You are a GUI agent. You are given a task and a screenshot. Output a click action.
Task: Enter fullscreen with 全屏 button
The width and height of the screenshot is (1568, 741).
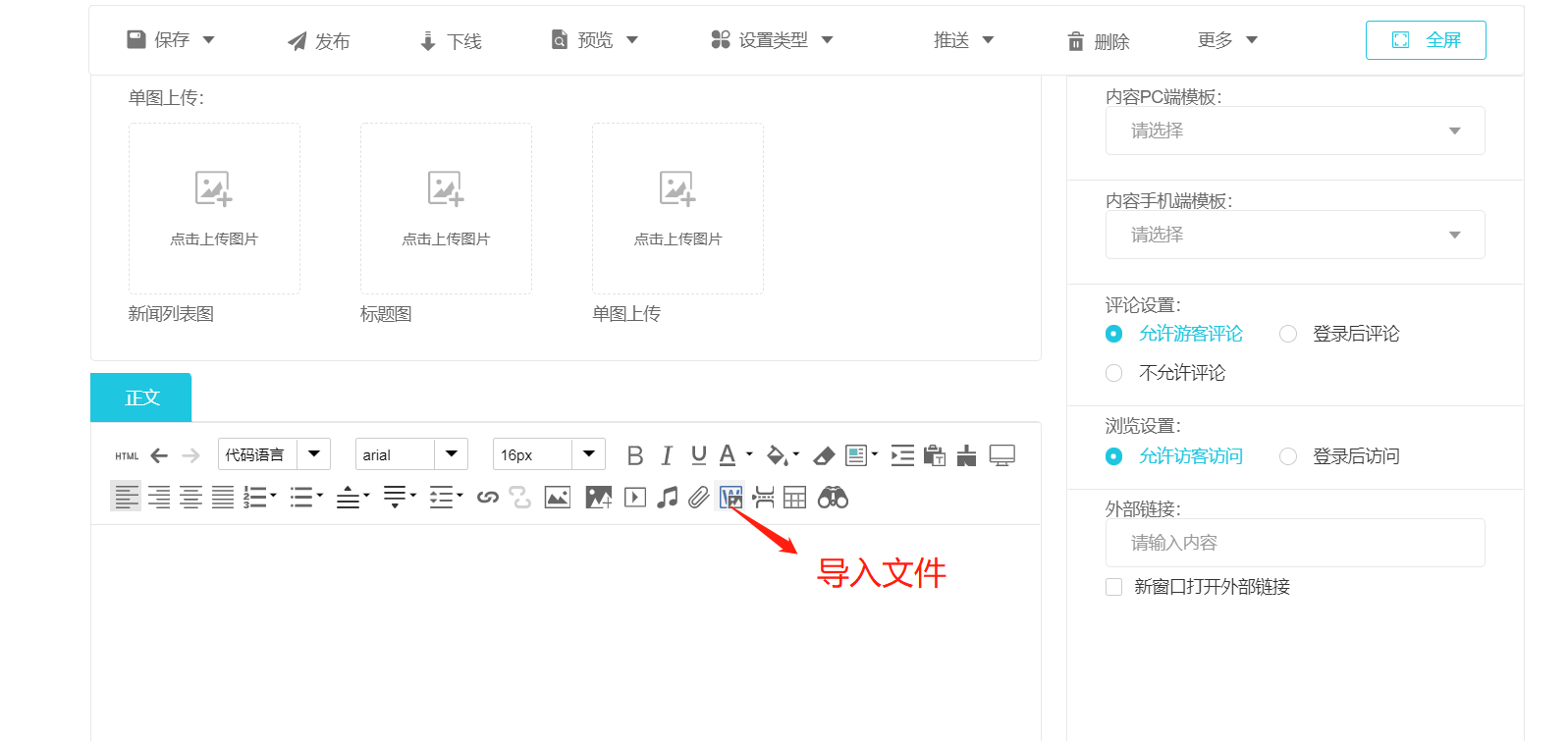1426,40
